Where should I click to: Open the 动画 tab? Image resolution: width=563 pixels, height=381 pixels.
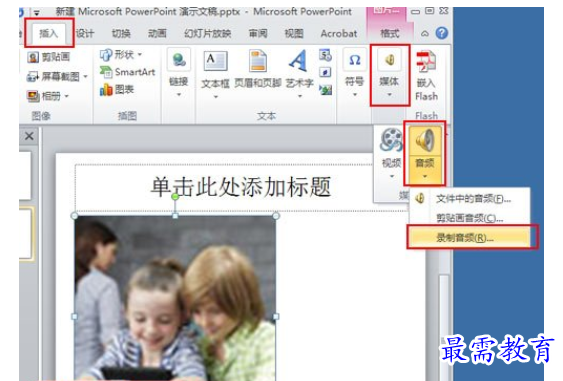[157, 34]
